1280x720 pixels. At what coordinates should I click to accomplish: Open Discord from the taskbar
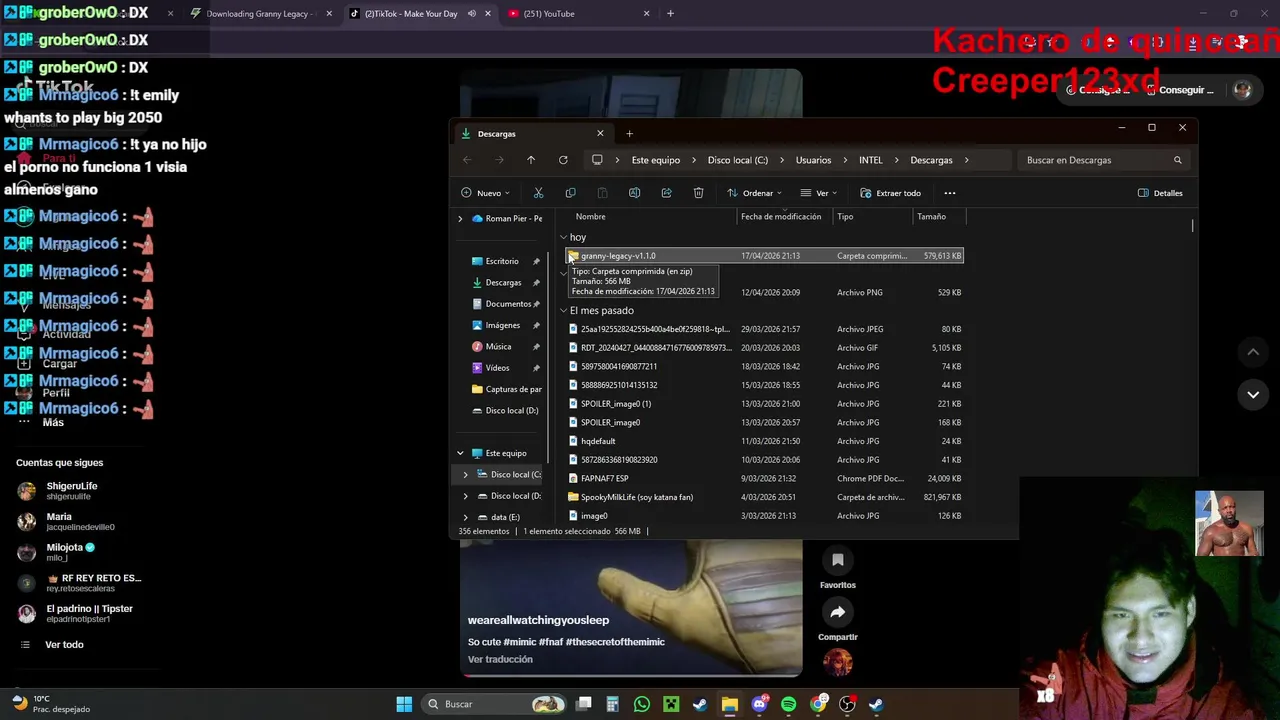pos(759,704)
